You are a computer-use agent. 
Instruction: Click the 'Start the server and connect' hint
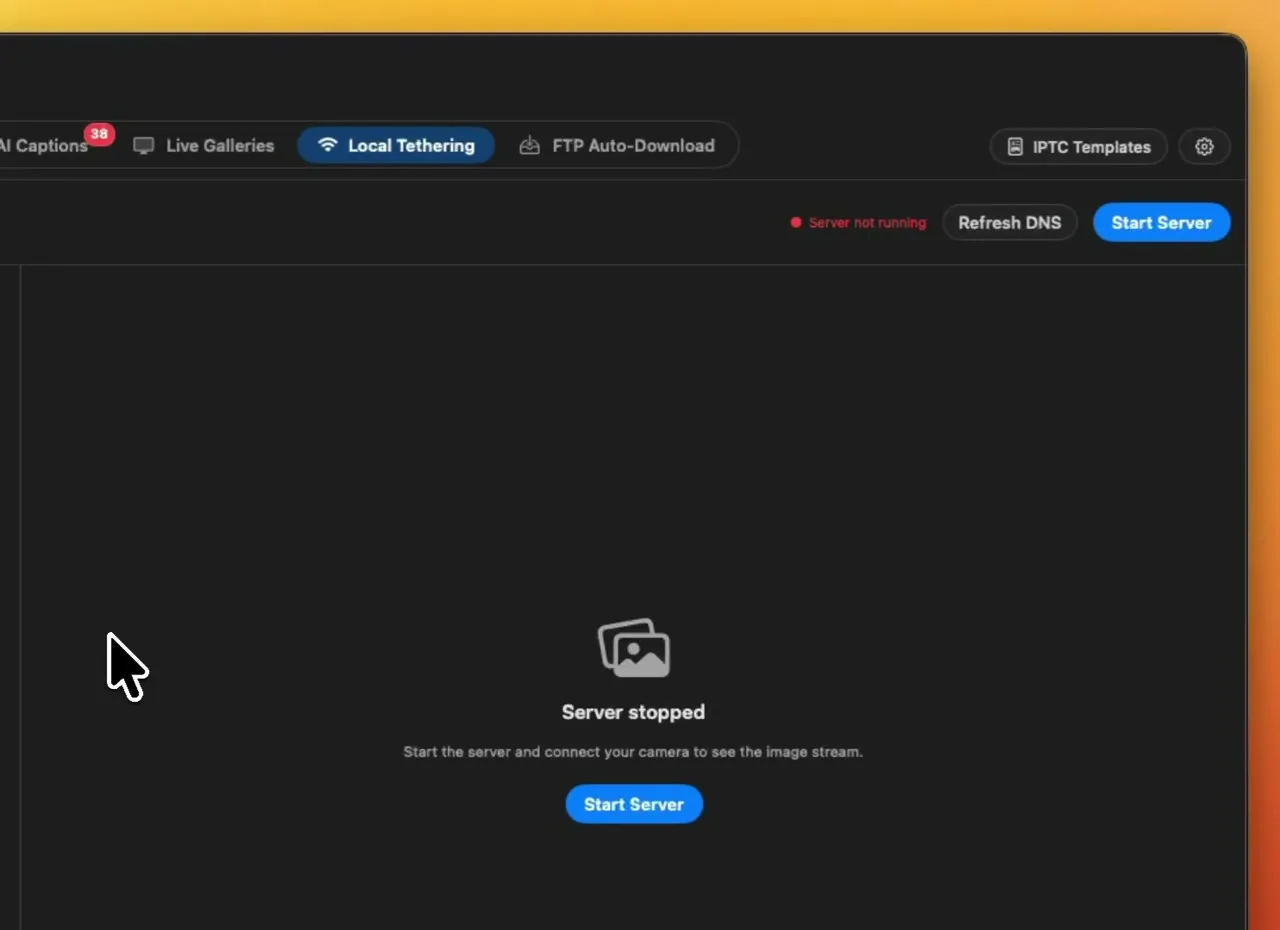click(633, 751)
